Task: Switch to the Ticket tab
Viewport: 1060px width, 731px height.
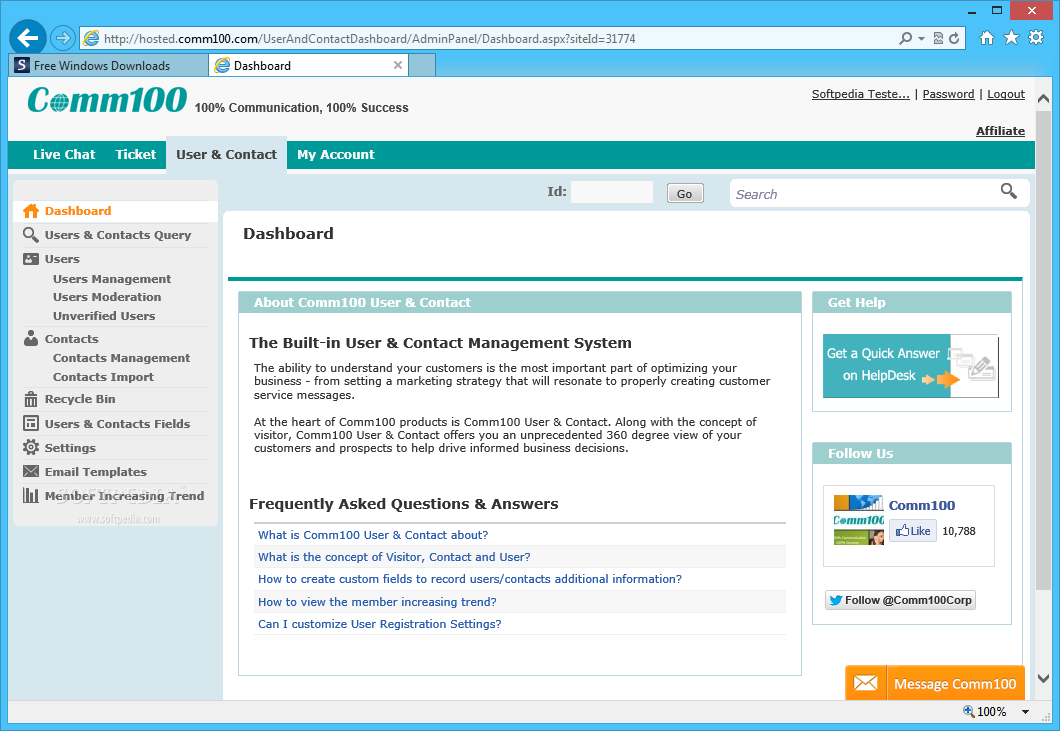Action: click(x=135, y=155)
